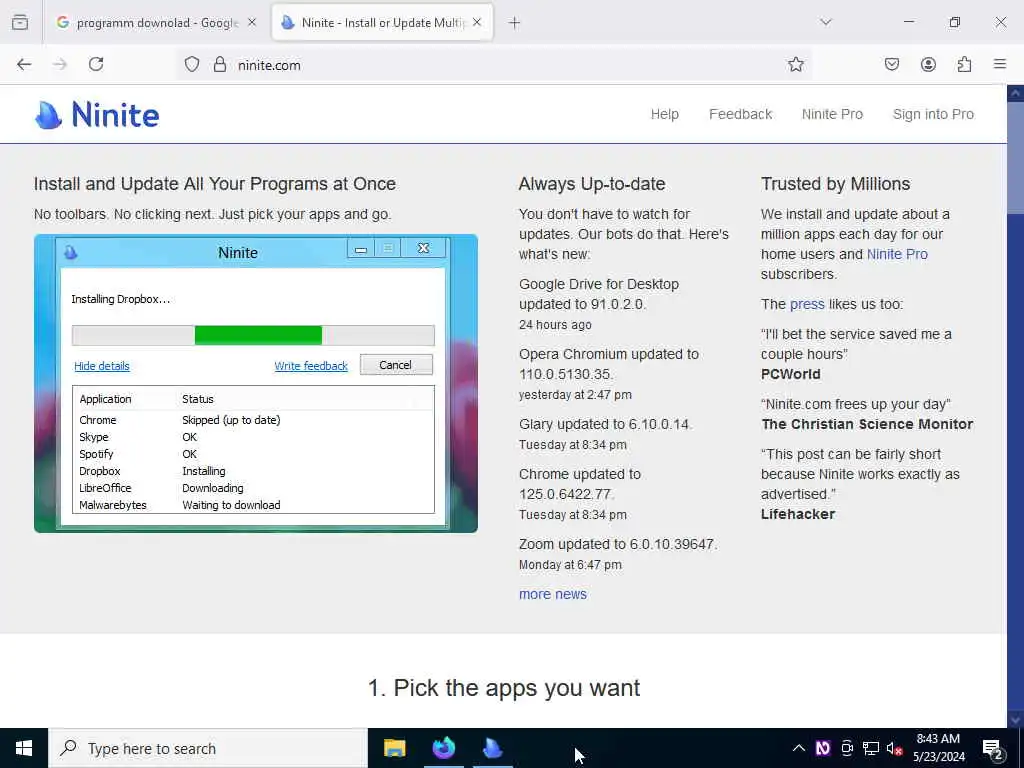This screenshot has height=768, width=1024.
Task: Switch to the programm download Google tab
Action: coord(155,23)
